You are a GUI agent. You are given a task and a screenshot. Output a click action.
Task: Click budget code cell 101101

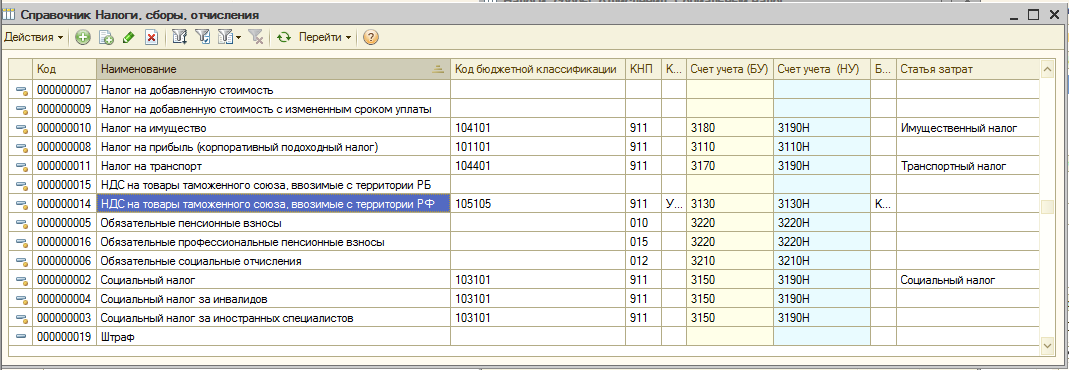538,147
